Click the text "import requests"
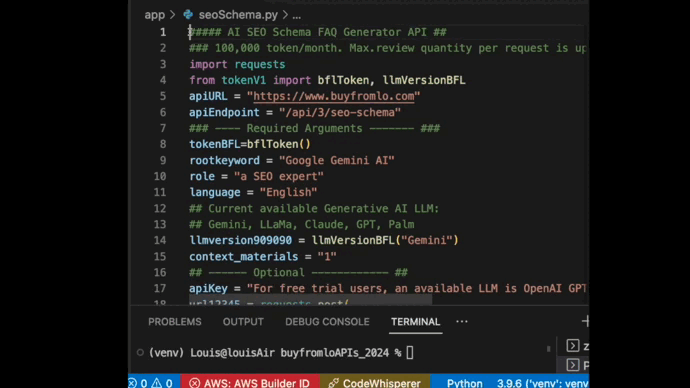This screenshot has width=690, height=388. click(x=237, y=64)
